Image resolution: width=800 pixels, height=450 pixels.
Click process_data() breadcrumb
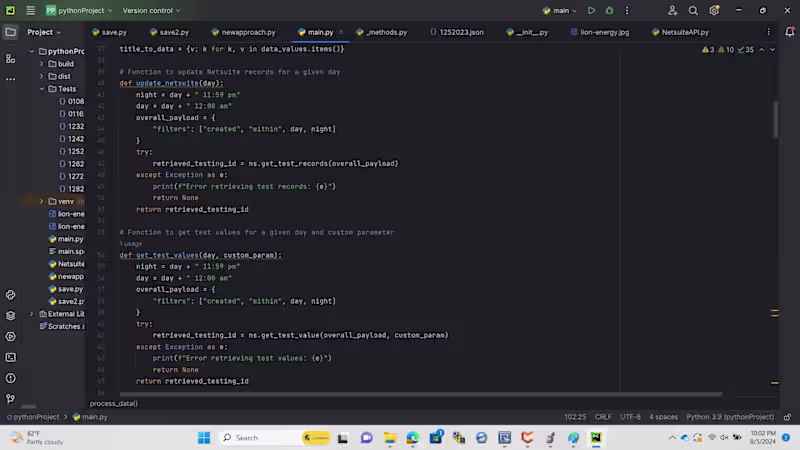click(114, 403)
